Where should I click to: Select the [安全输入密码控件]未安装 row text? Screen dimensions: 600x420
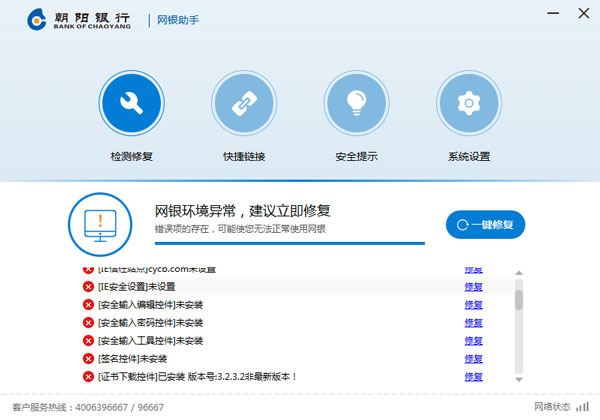click(150, 323)
